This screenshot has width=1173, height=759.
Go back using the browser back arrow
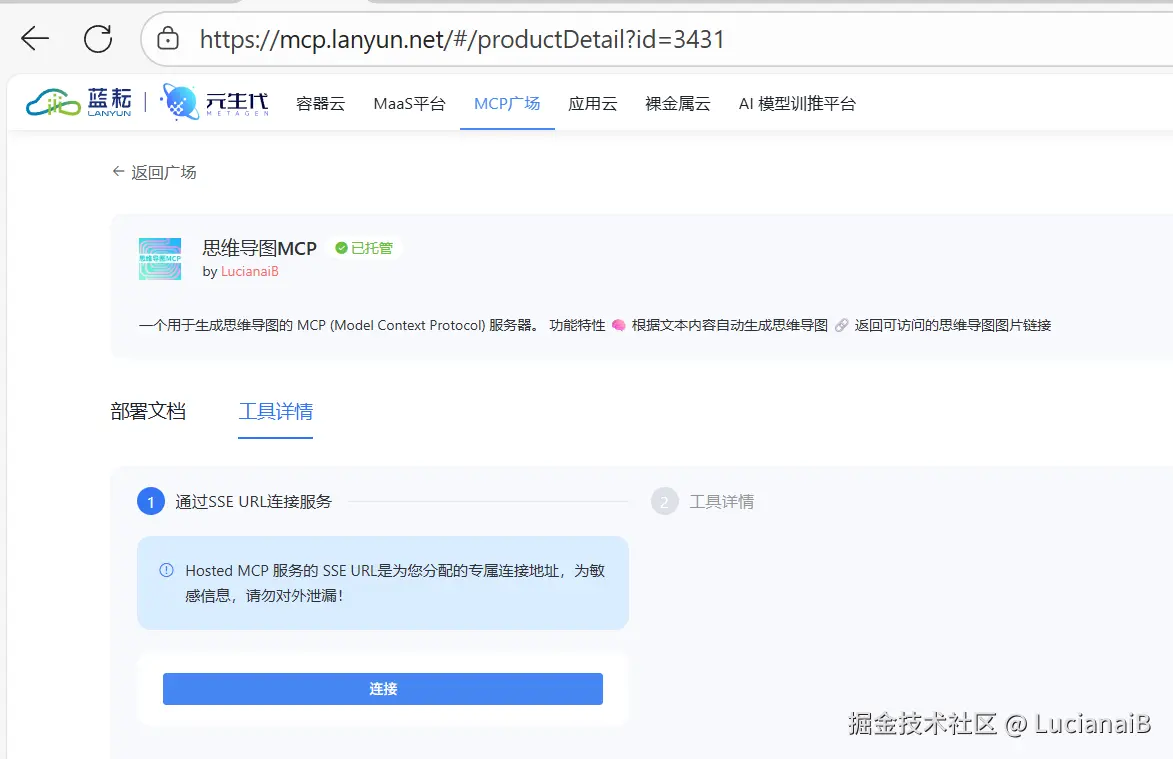pyautogui.click(x=35, y=38)
